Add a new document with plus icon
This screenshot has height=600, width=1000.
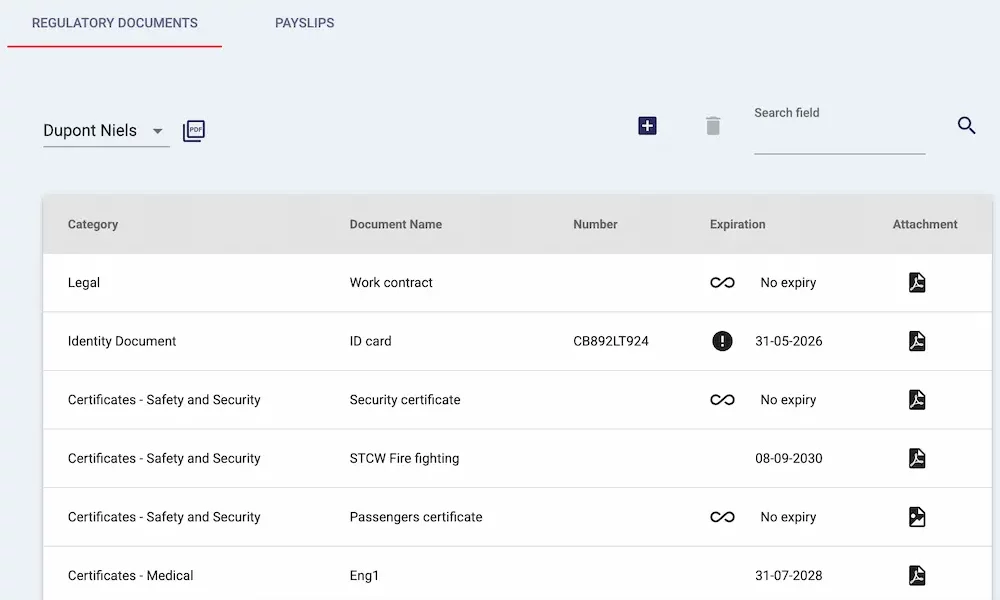647,126
